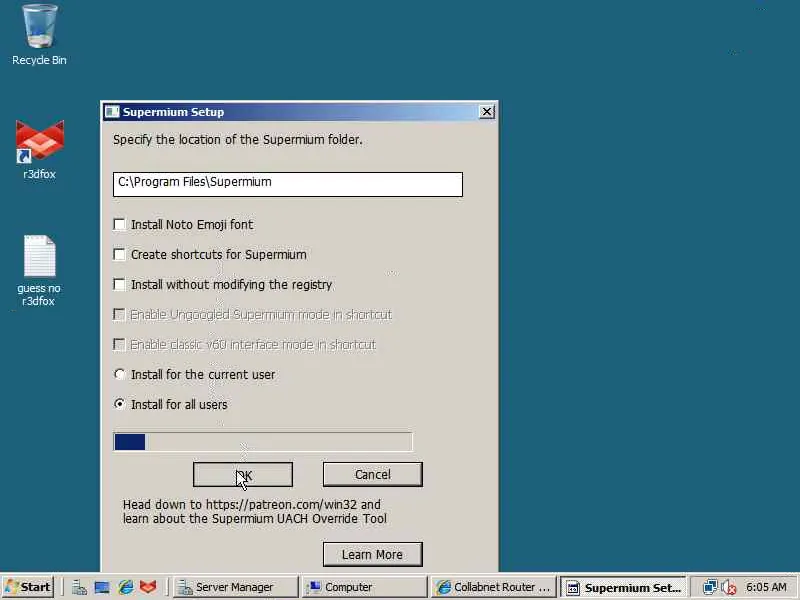
Task: Launch Internet Explorer from quick launch
Action: point(126,587)
